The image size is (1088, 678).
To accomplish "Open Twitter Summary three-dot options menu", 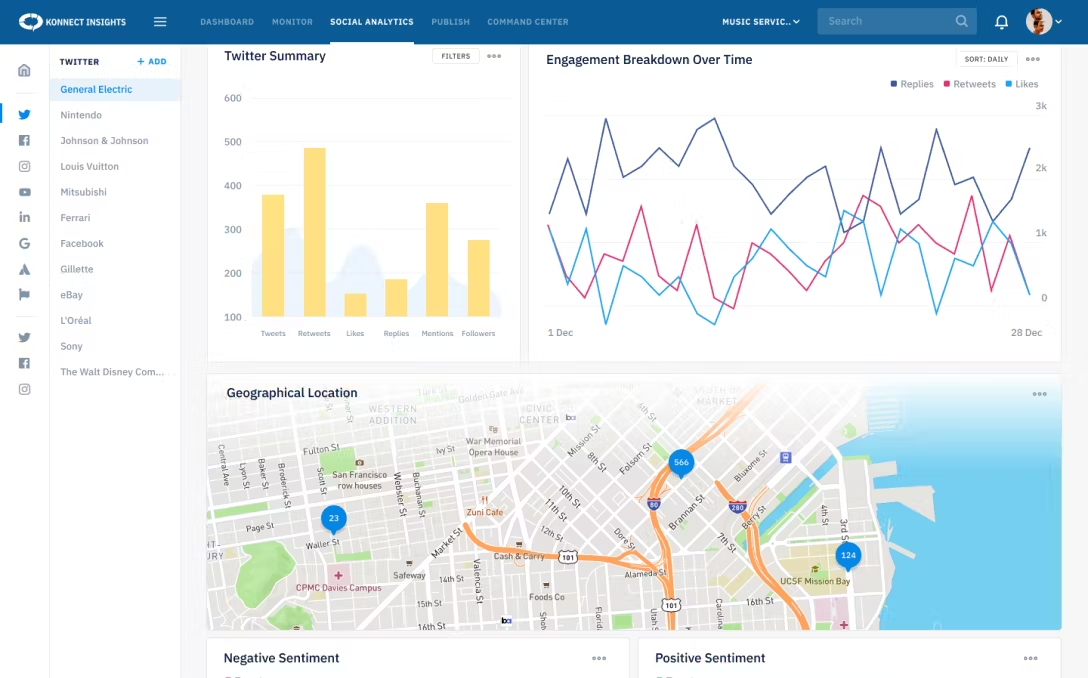I will [x=494, y=57].
